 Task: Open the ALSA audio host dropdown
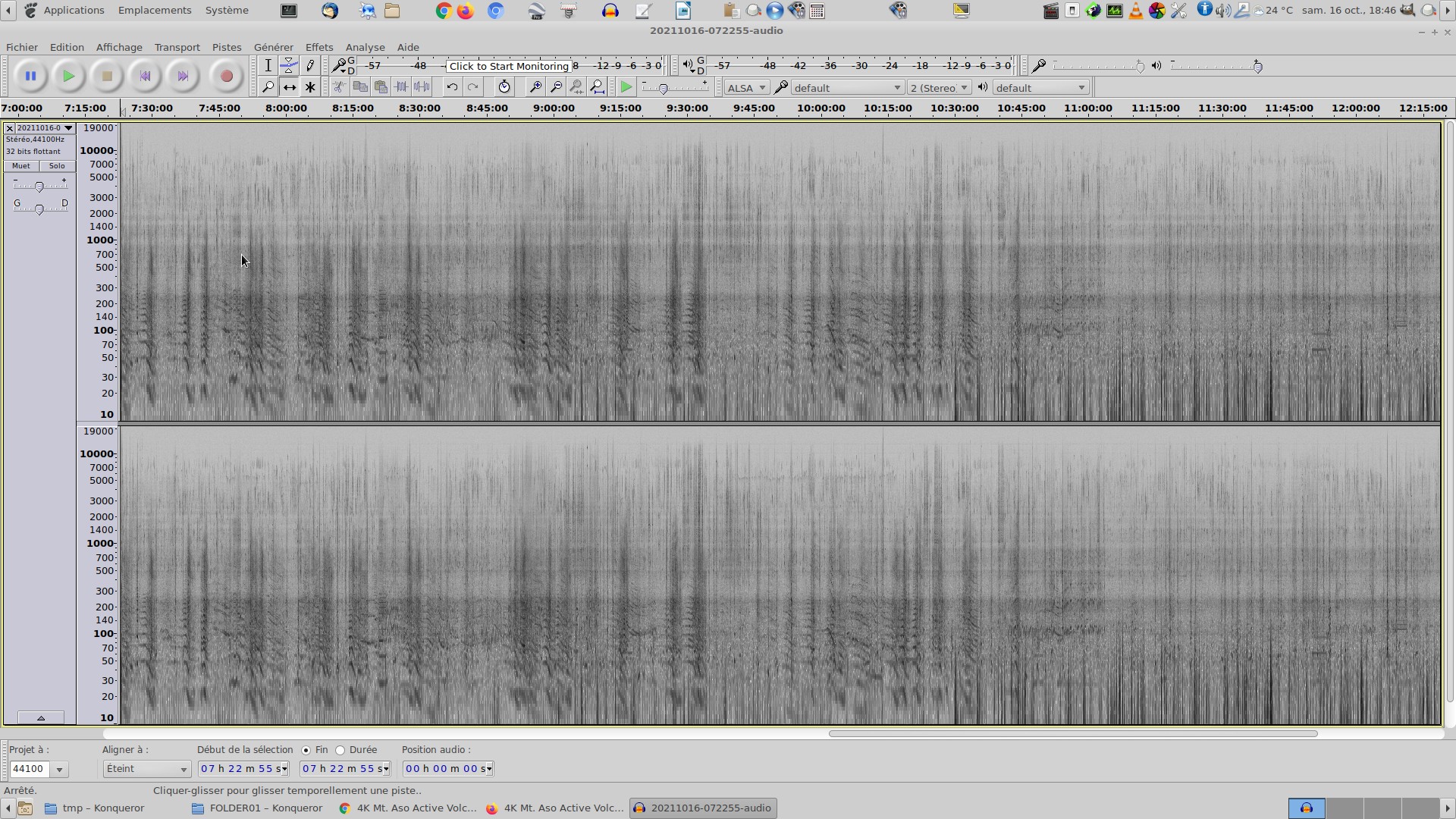[x=746, y=88]
